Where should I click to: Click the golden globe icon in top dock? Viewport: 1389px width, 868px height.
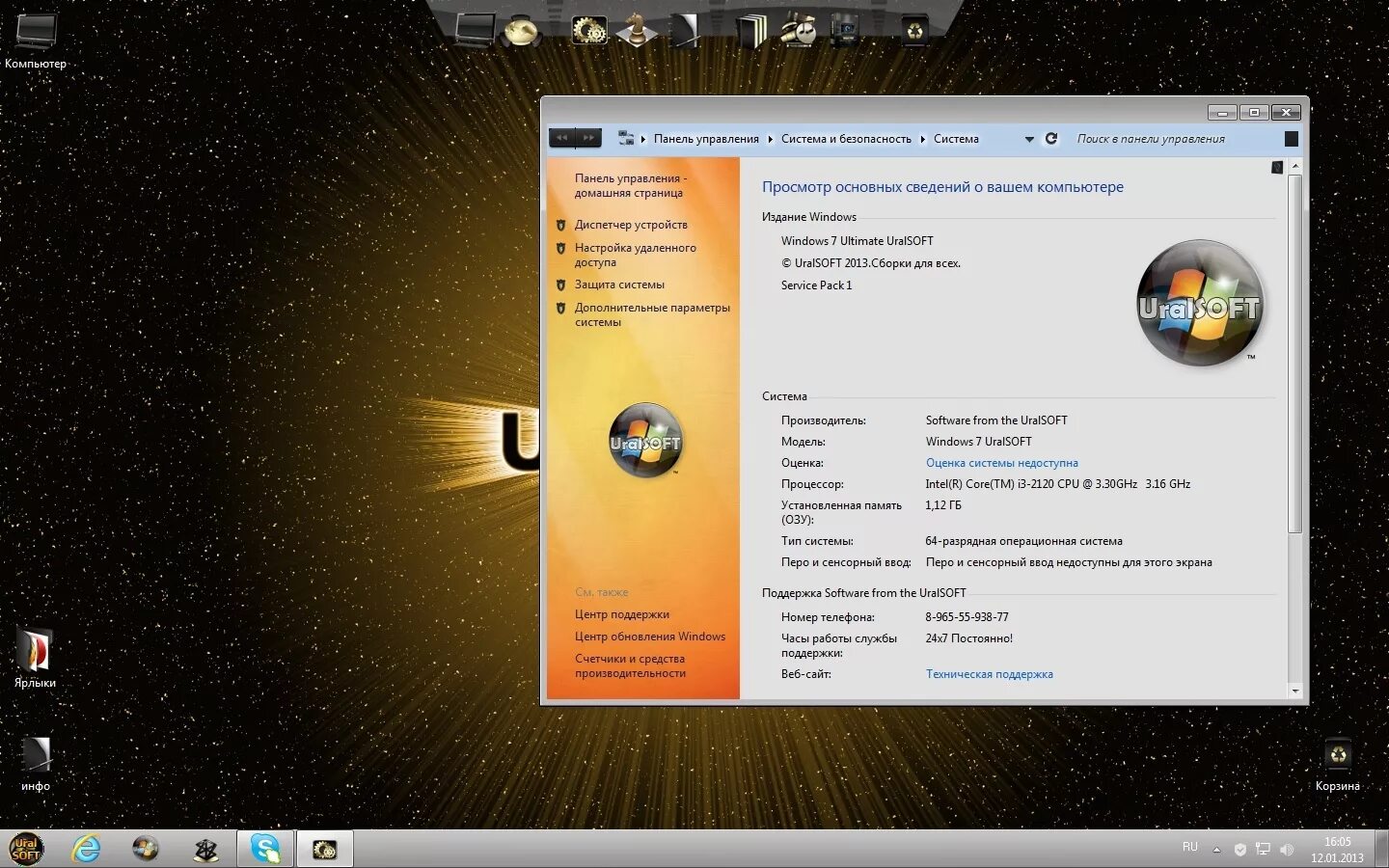click(522, 31)
